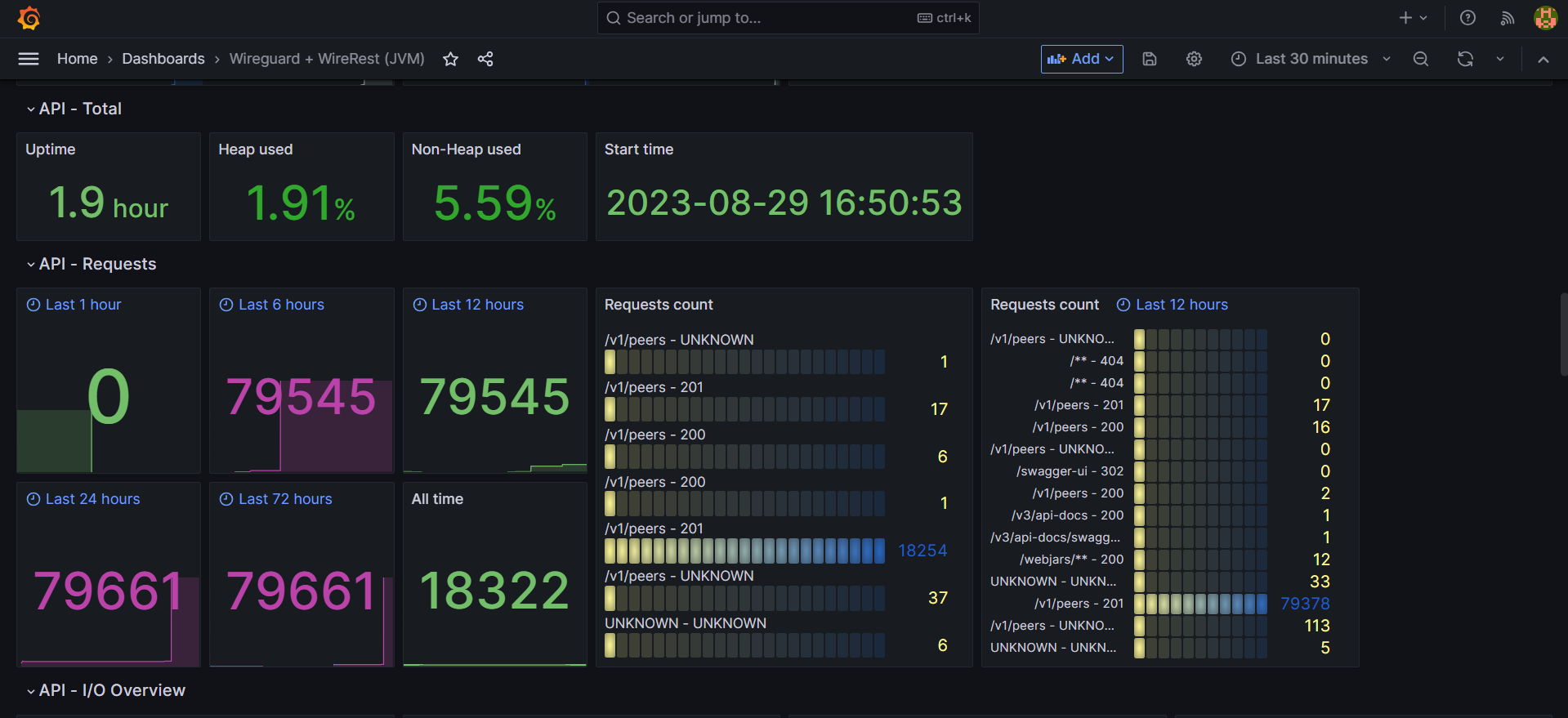Open dashboard settings gear
1568x718 pixels.
tap(1194, 59)
